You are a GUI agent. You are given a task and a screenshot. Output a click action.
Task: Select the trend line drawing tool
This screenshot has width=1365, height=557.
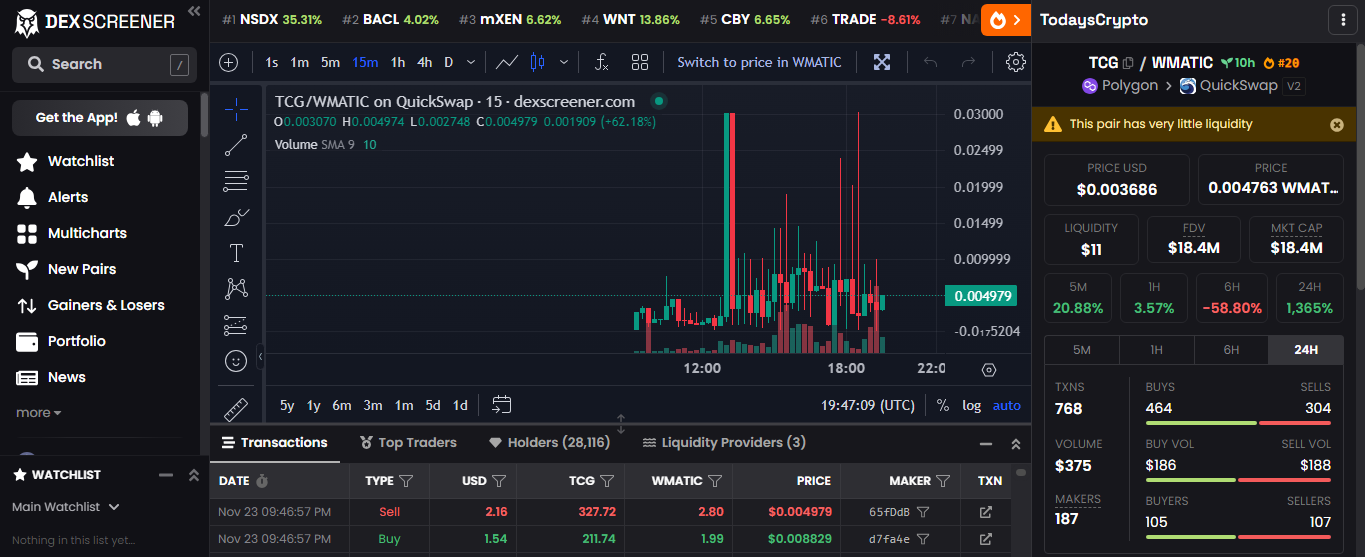point(236,145)
